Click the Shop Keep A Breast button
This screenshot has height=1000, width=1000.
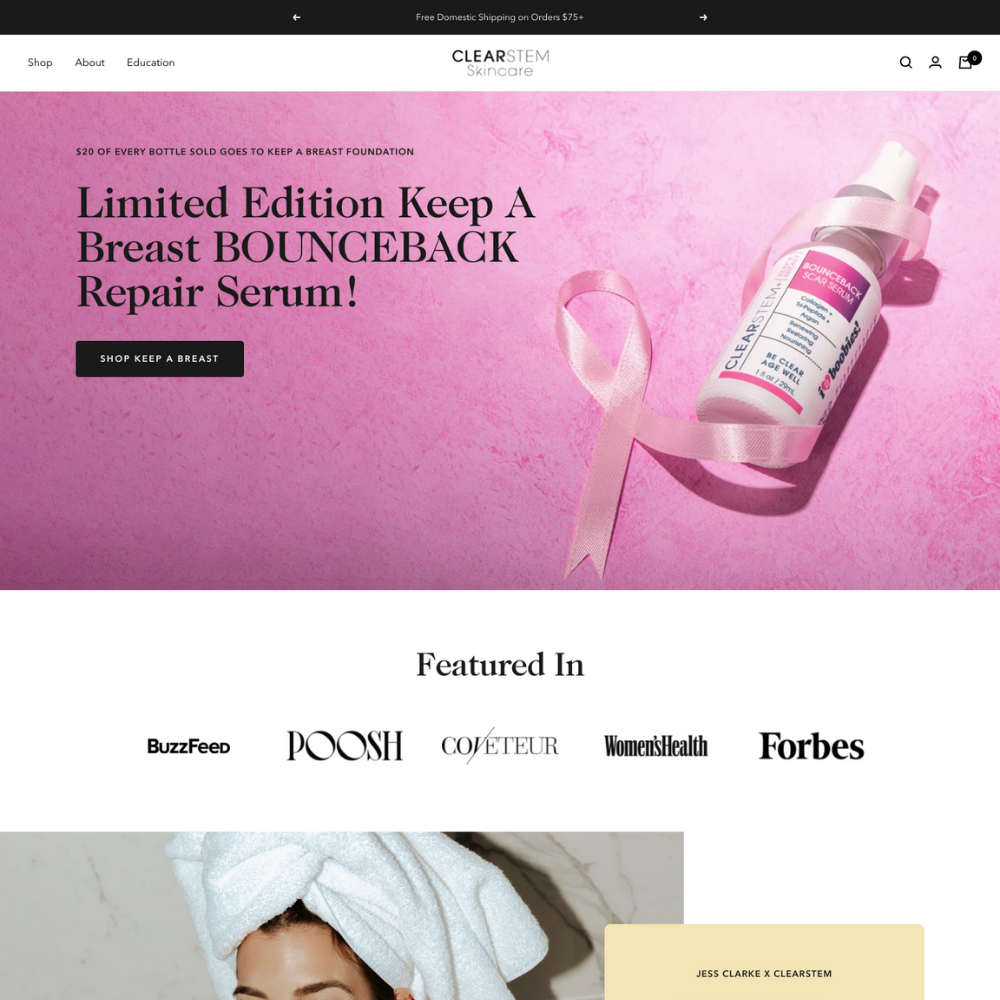pos(159,358)
